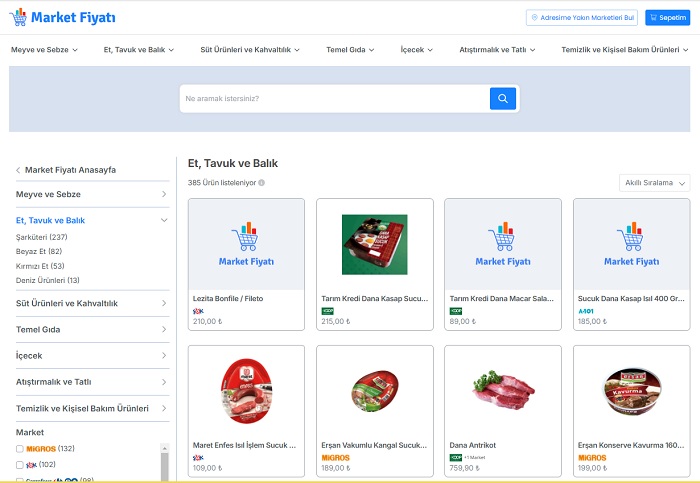The width and height of the screenshot is (700, 483).
Task: Tick the ŞOK (102) market filter checkbox
Action: click(20, 465)
